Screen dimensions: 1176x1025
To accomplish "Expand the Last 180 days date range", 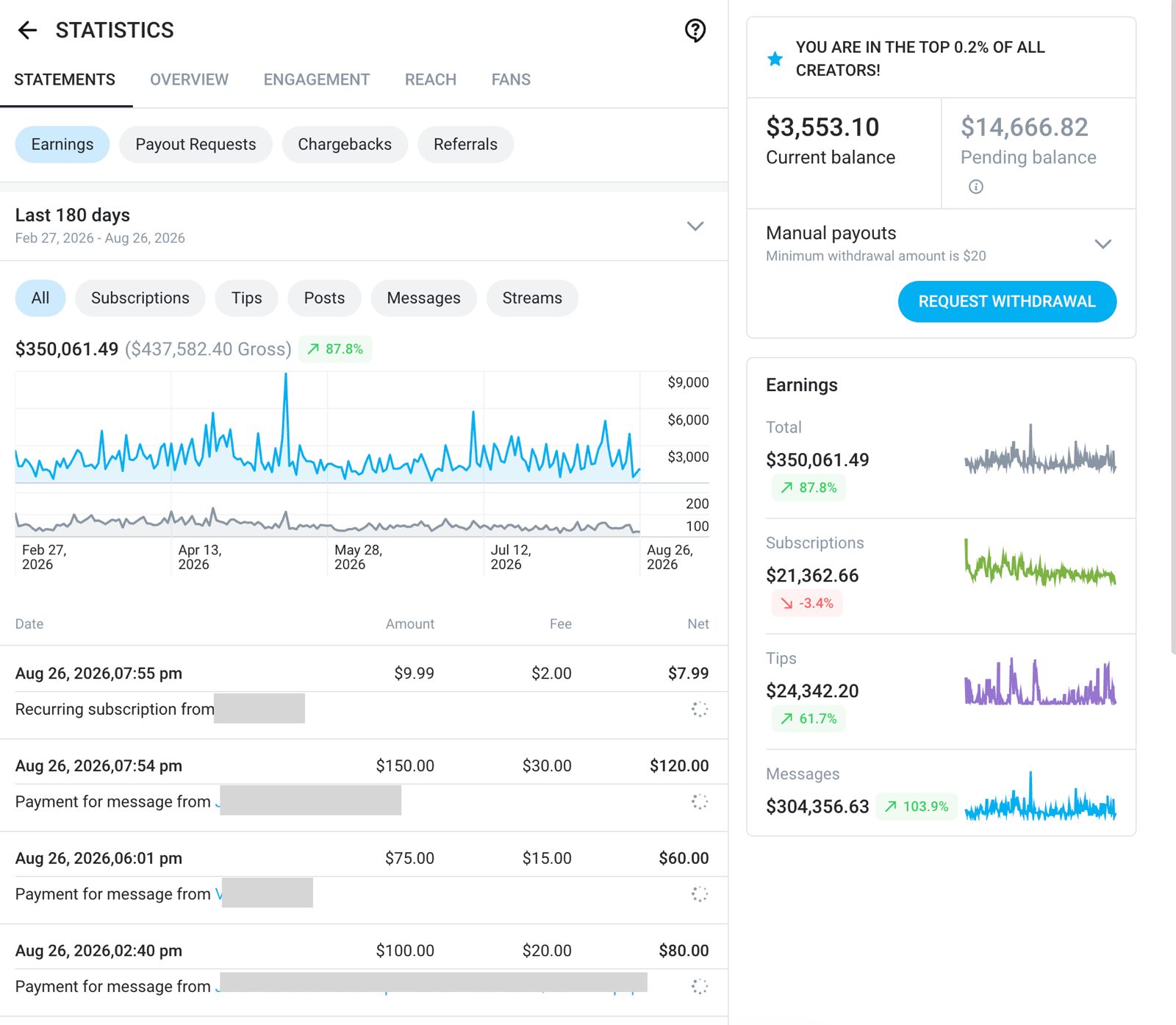I will point(695,226).
